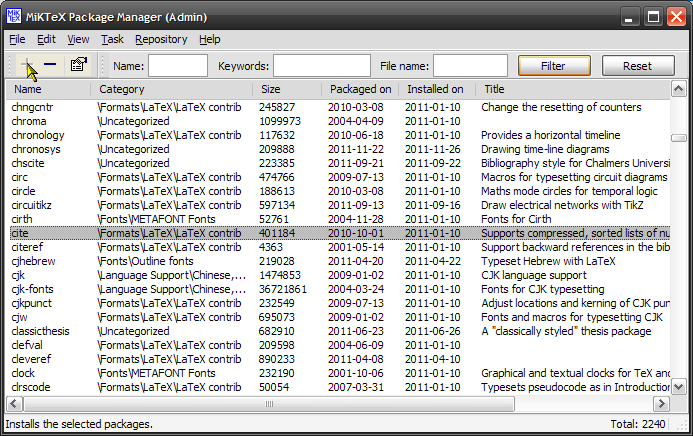This screenshot has width=693, height=436.
Task: Click the horizontal scrollbar left arrow
Action: tap(14, 404)
